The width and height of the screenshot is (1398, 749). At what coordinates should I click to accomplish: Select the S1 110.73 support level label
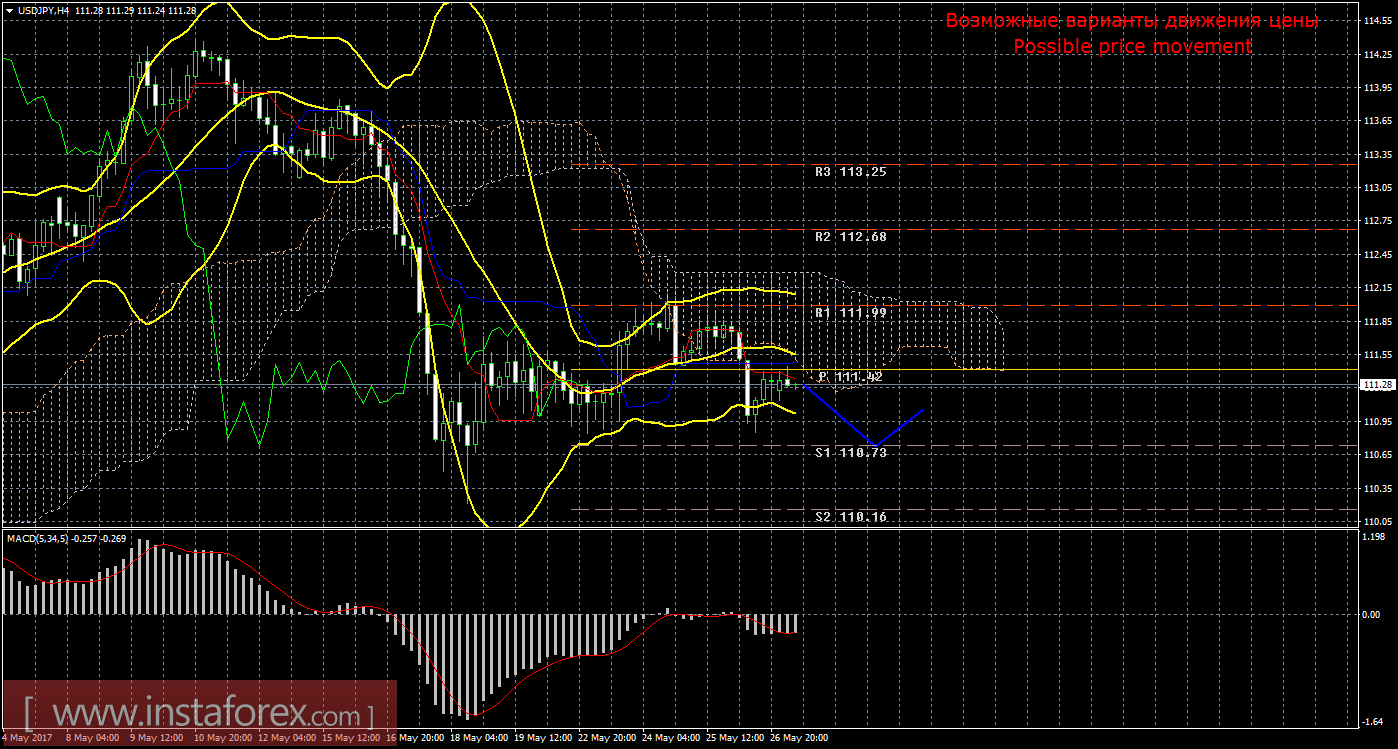pos(850,452)
